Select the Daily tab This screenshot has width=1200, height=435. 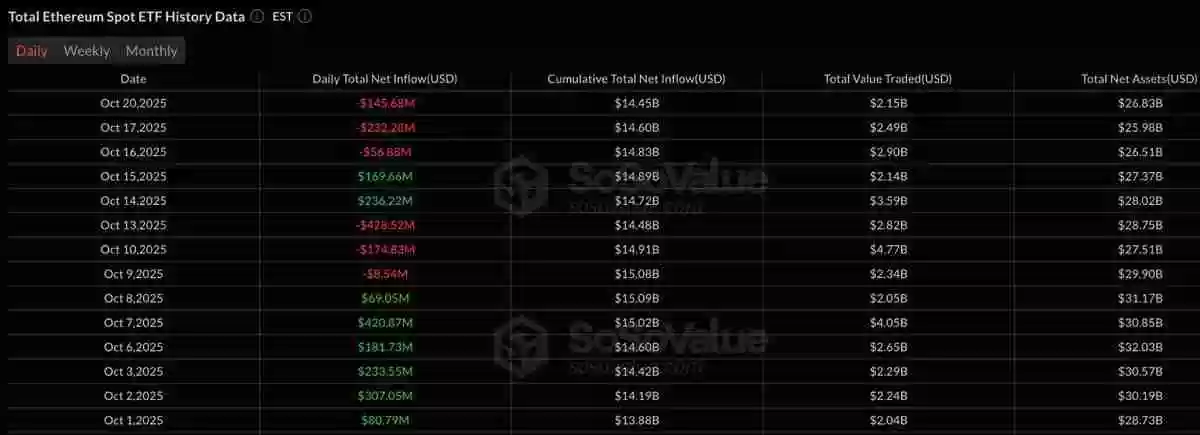32,51
